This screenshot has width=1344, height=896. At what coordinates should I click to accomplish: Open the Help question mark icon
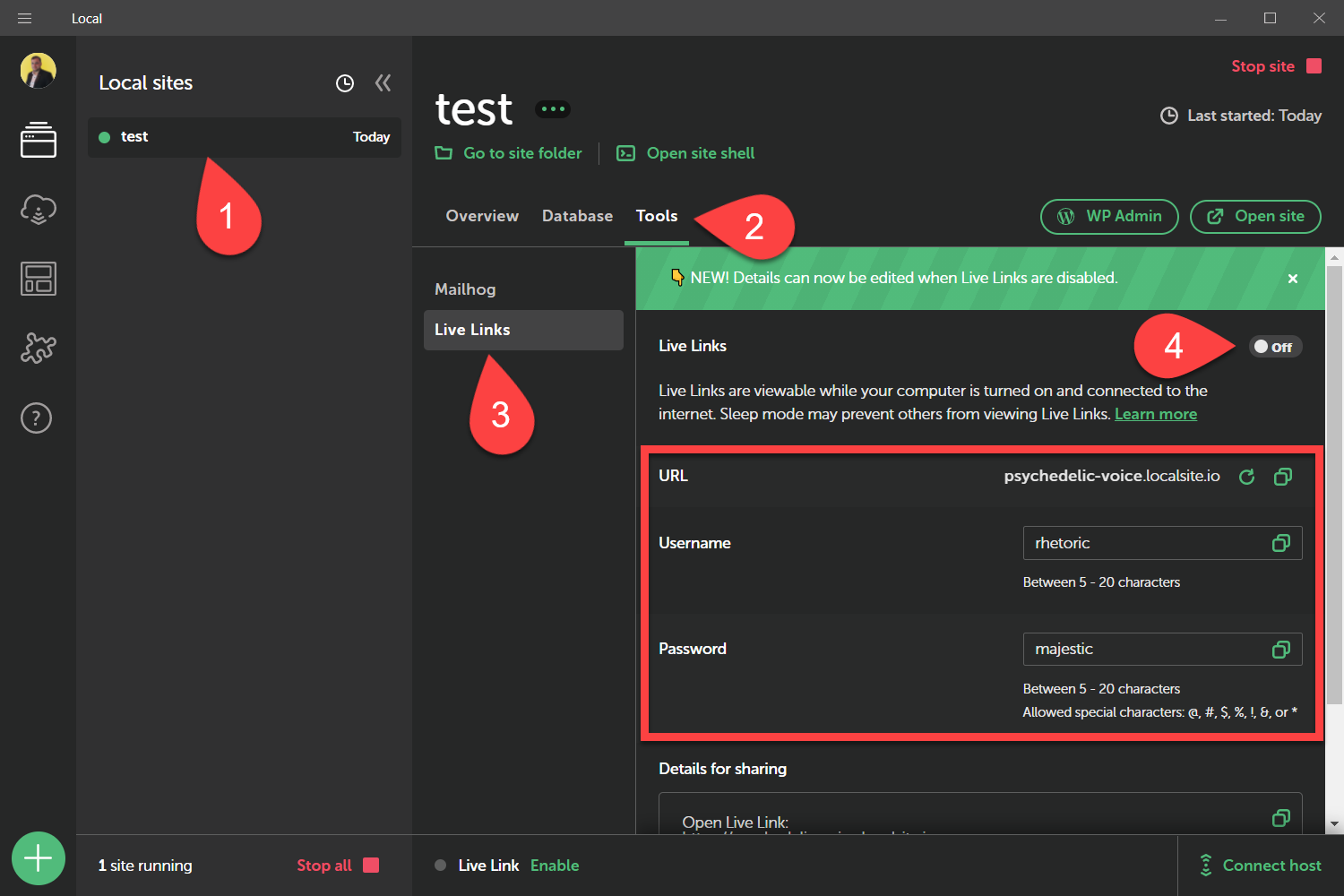point(37,418)
